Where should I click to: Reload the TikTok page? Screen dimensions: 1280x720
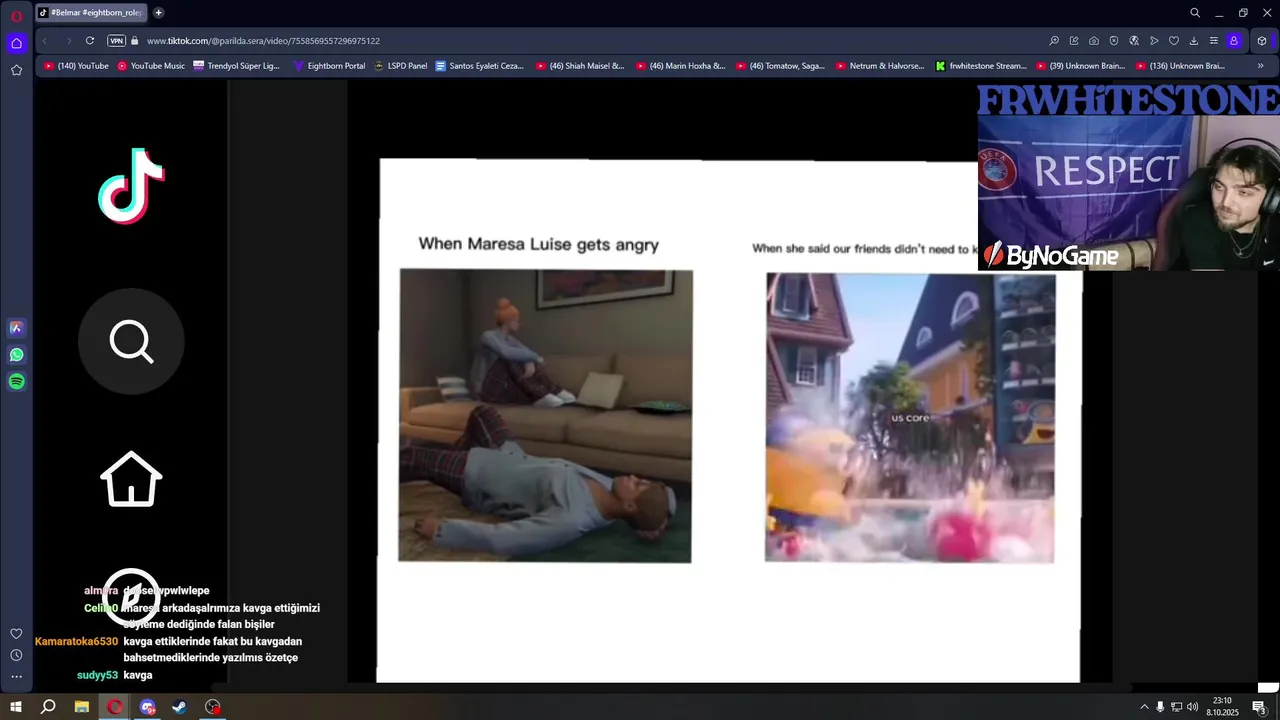point(90,41)
